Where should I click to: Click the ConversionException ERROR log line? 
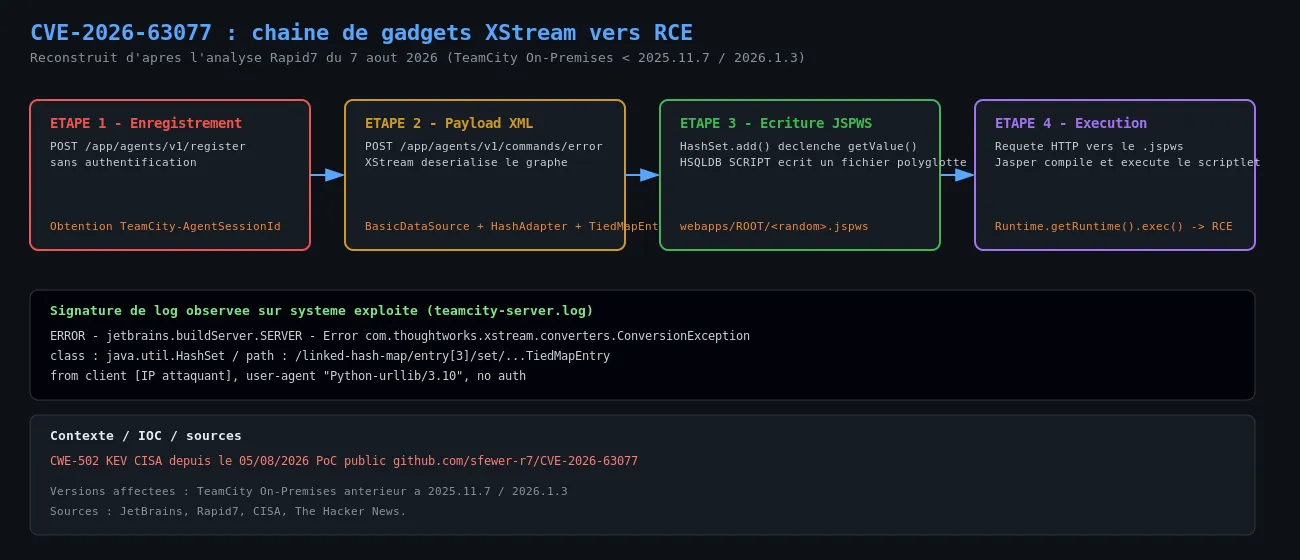[400, 336]
